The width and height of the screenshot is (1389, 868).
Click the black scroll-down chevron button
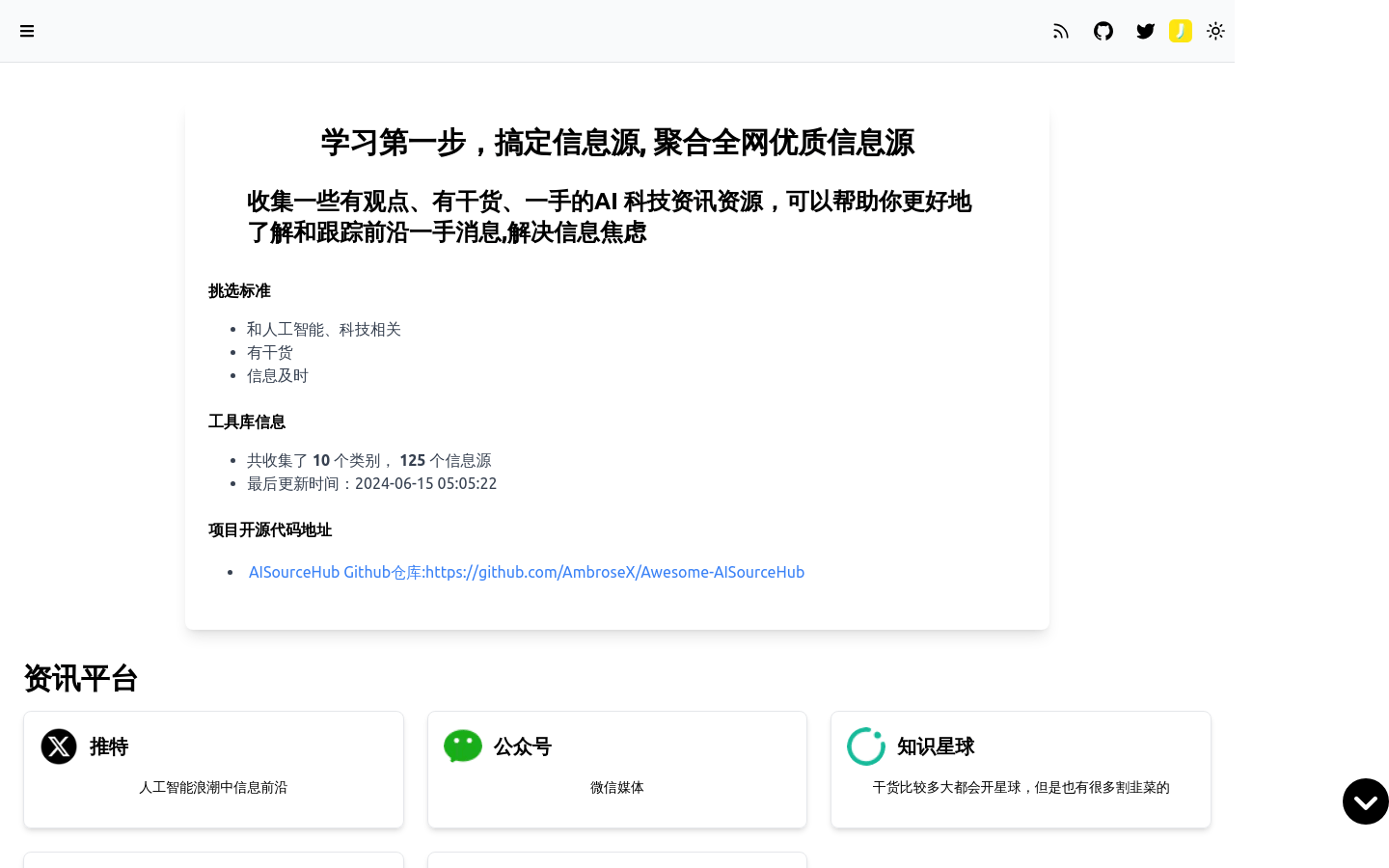(x=1366, y=801)
